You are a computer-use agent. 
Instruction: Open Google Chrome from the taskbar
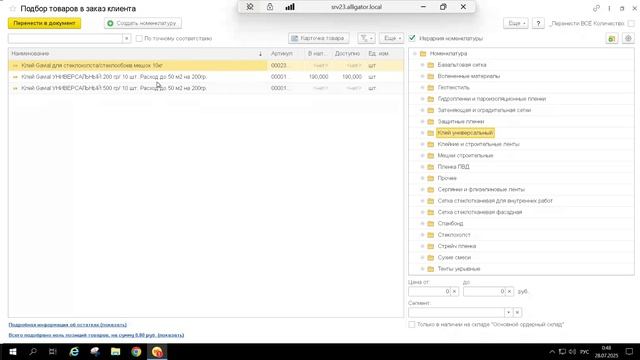pos(136,351)
